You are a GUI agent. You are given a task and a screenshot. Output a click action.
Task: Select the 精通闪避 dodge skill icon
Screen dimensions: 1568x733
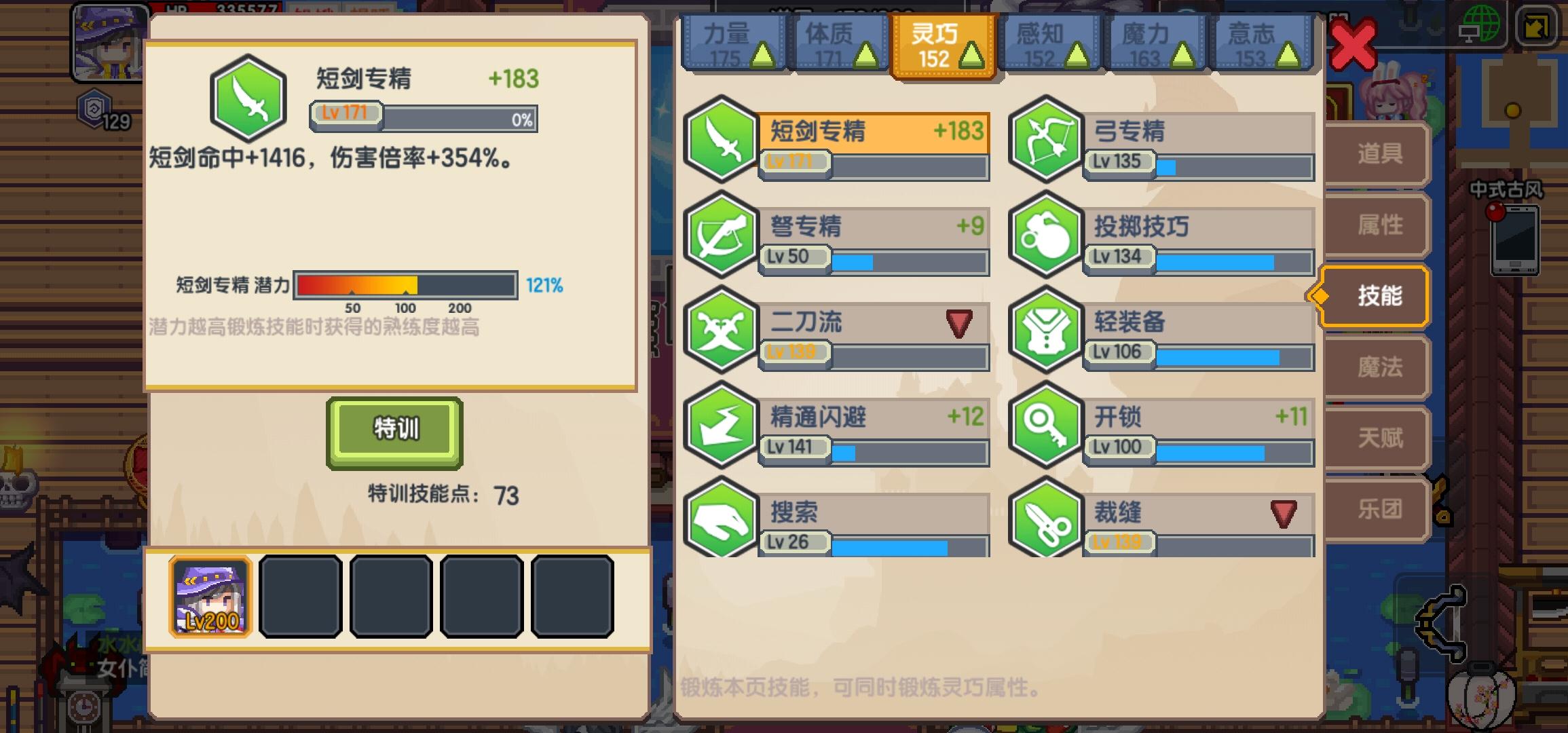pyautogui.click(x=721, y=425)
